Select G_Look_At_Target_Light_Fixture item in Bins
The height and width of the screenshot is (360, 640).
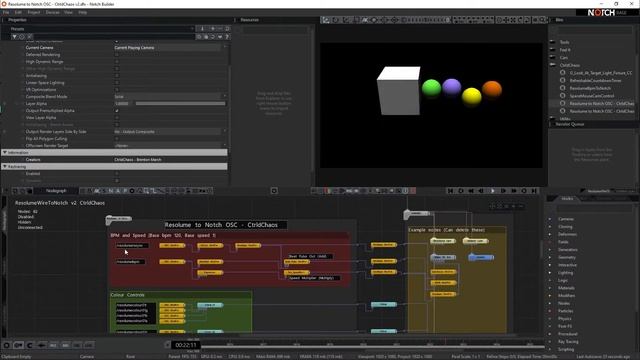(601, 73)
